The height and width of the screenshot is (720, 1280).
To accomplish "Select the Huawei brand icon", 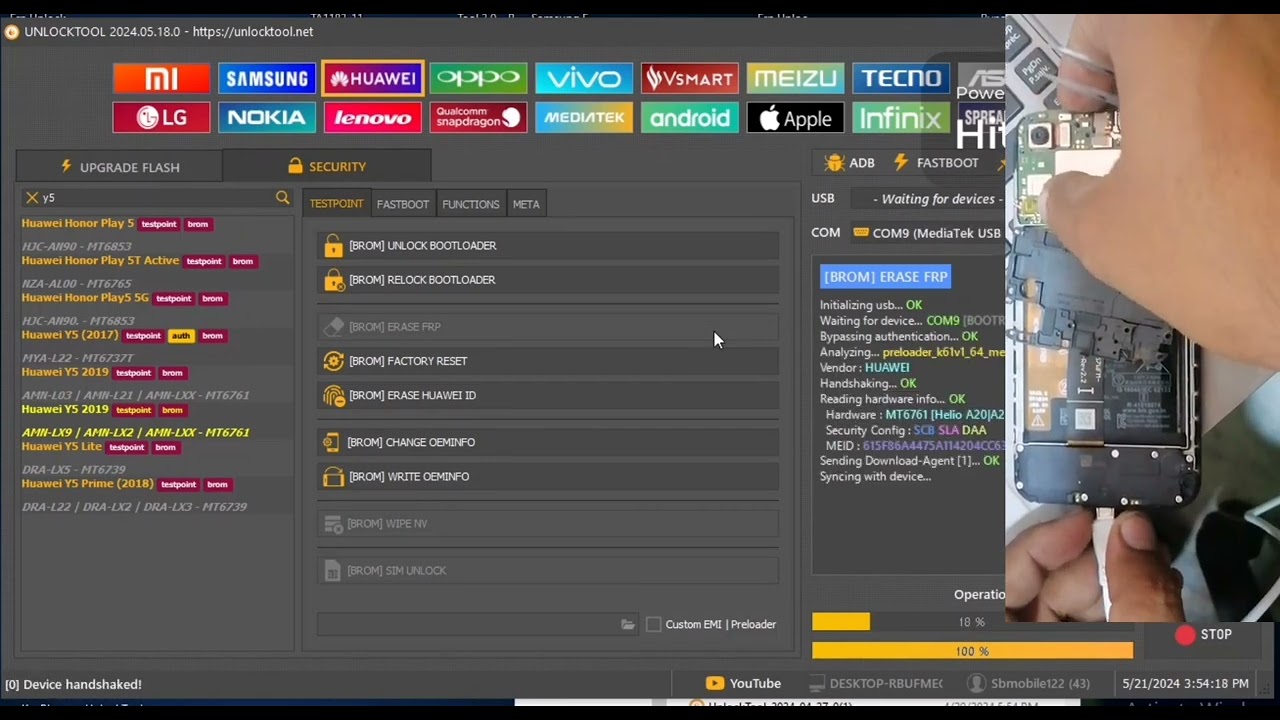I will [373, 78].
